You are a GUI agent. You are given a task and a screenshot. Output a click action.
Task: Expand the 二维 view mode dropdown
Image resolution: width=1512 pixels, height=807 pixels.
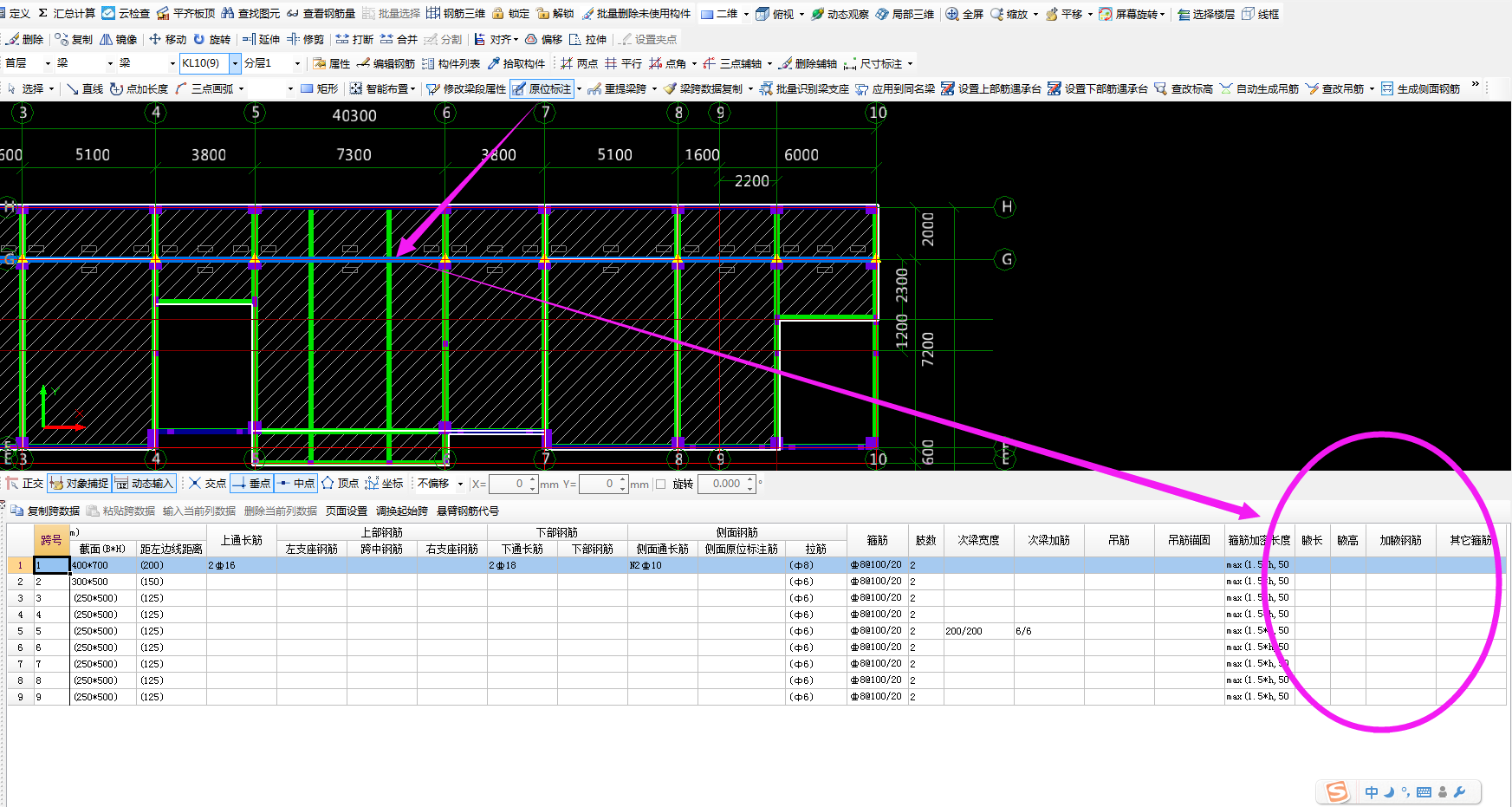pyautogui.click(x=746, y=14)
